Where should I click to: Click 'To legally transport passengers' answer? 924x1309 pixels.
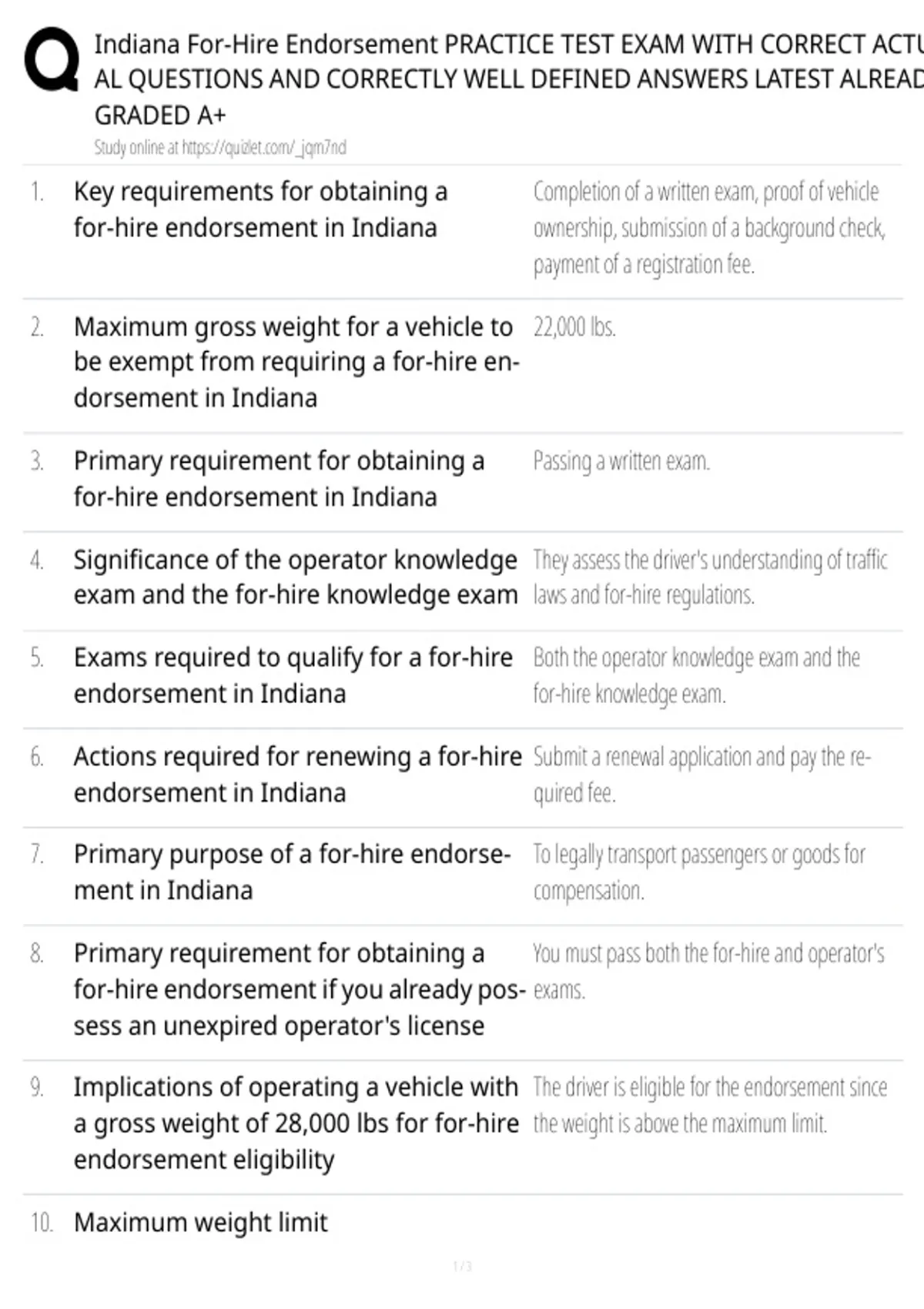[x=699, y=872]
